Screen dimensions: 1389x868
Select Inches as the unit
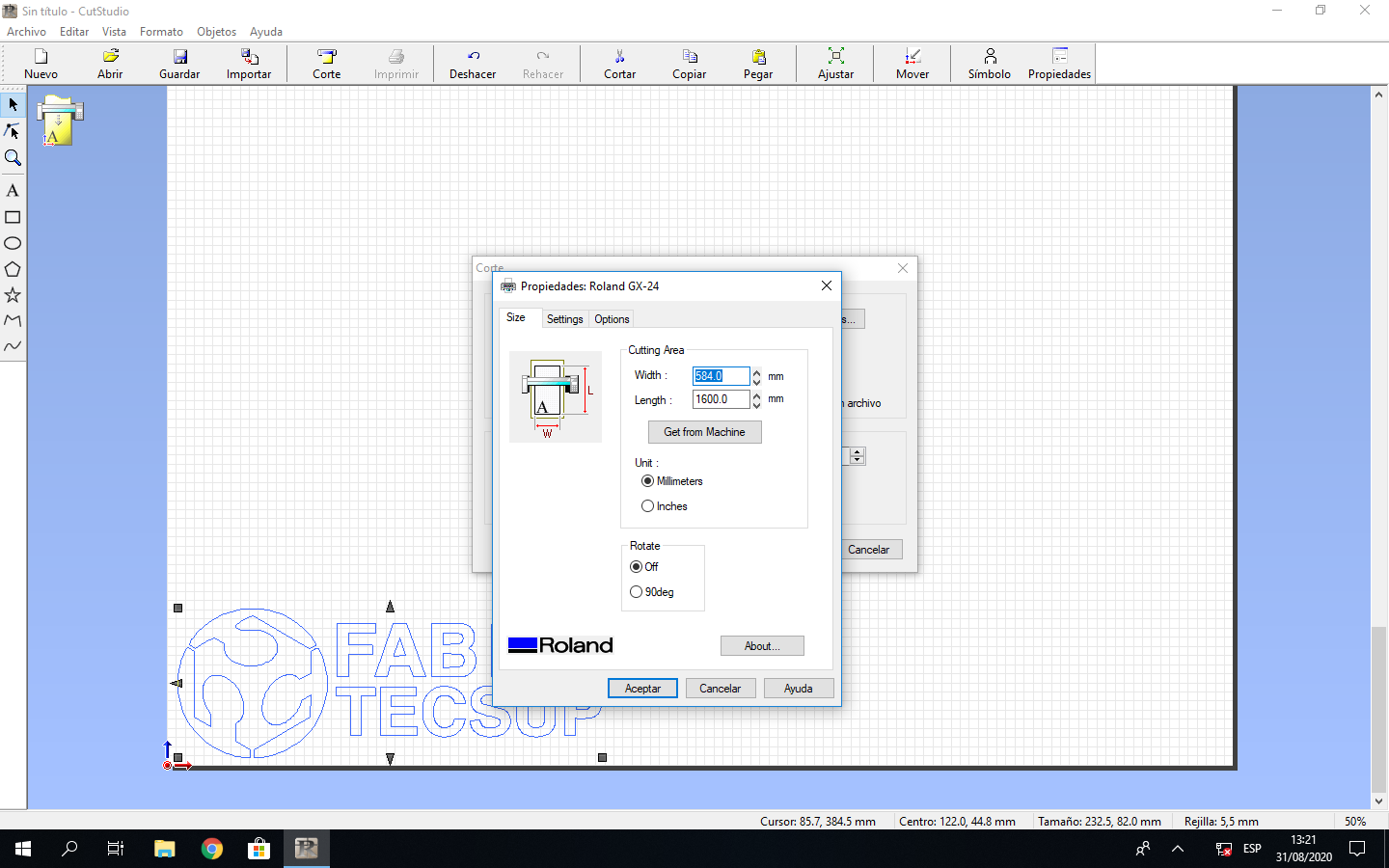(x=647, y=506)
